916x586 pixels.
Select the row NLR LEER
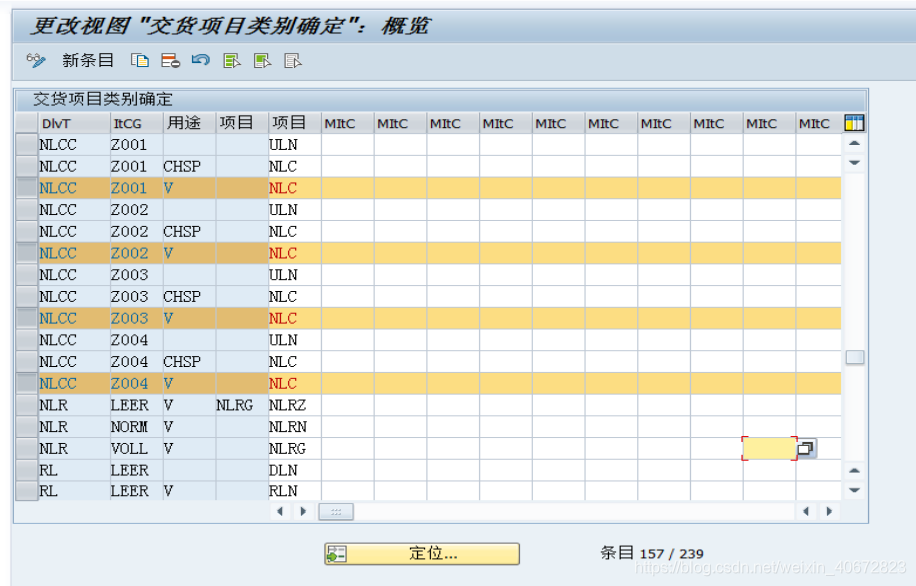pyautogui.click(x=27, y=405)
